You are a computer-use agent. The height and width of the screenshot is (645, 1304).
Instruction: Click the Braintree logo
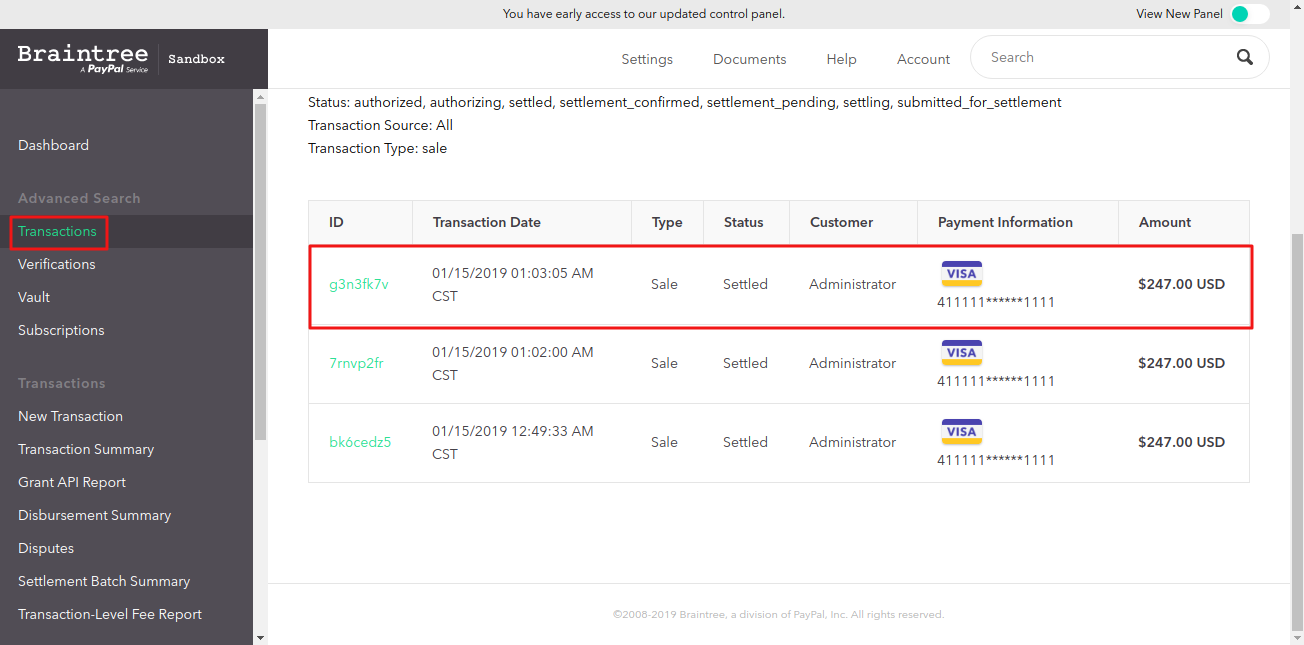pyautogui.click(x=80, y=56)
